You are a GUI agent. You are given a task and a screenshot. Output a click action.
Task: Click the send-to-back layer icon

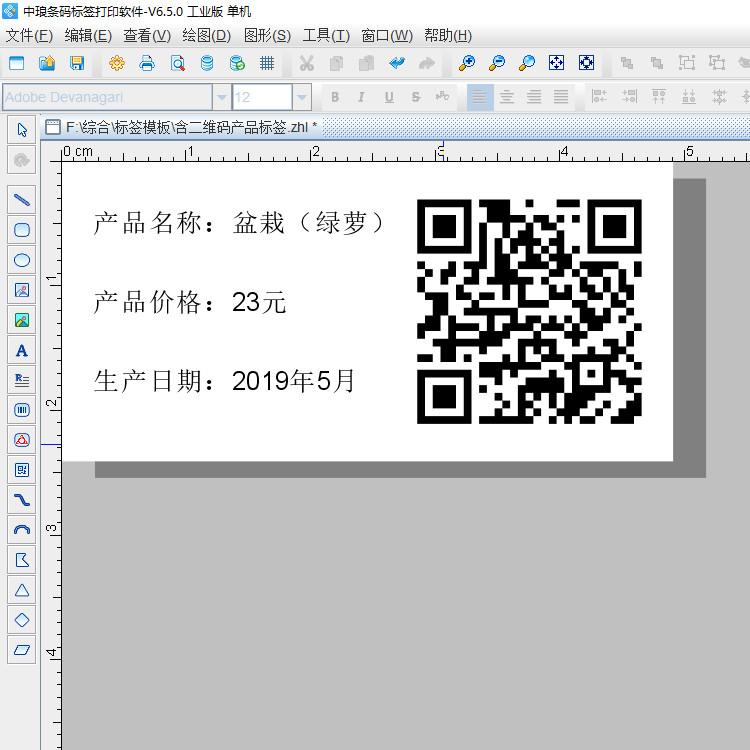click(x=657, y=63)
